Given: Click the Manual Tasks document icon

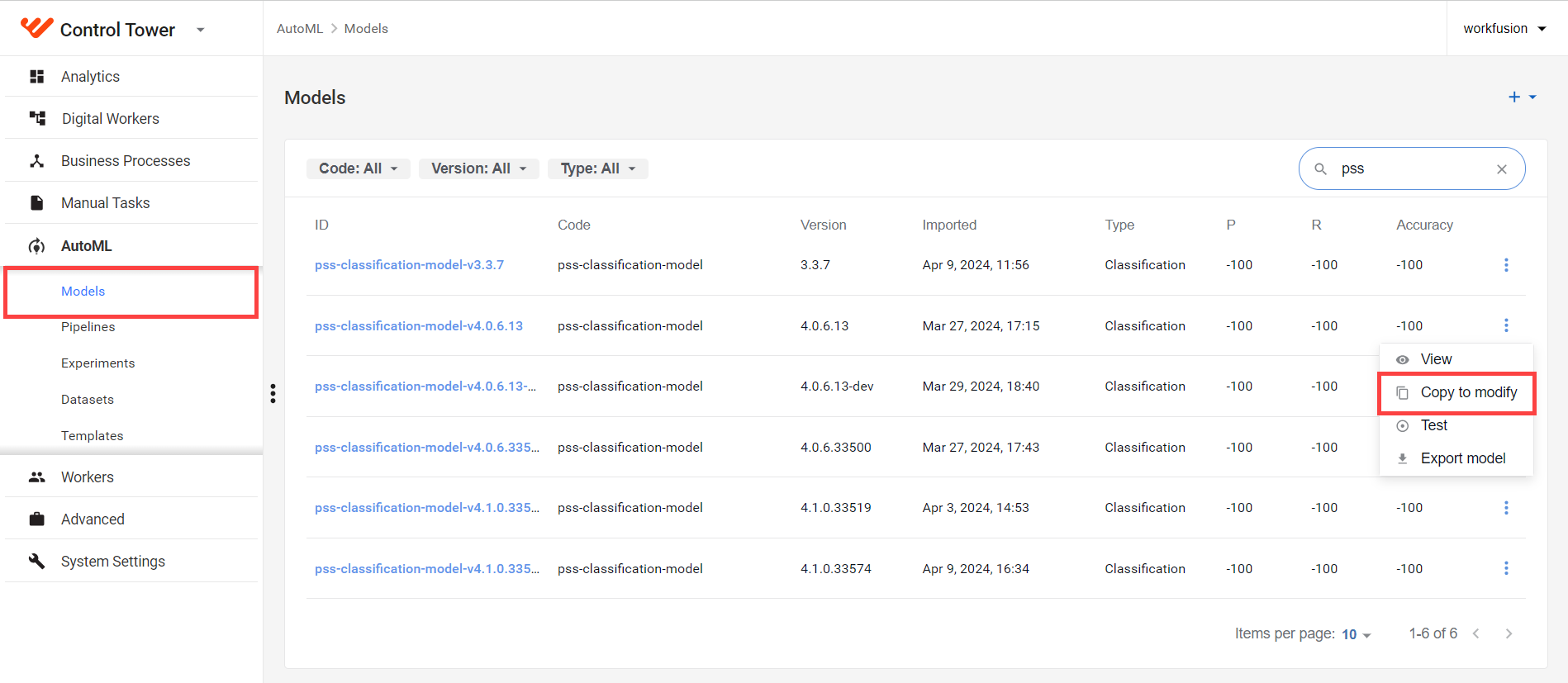Looking at the screenshot, I should (36, 203).
